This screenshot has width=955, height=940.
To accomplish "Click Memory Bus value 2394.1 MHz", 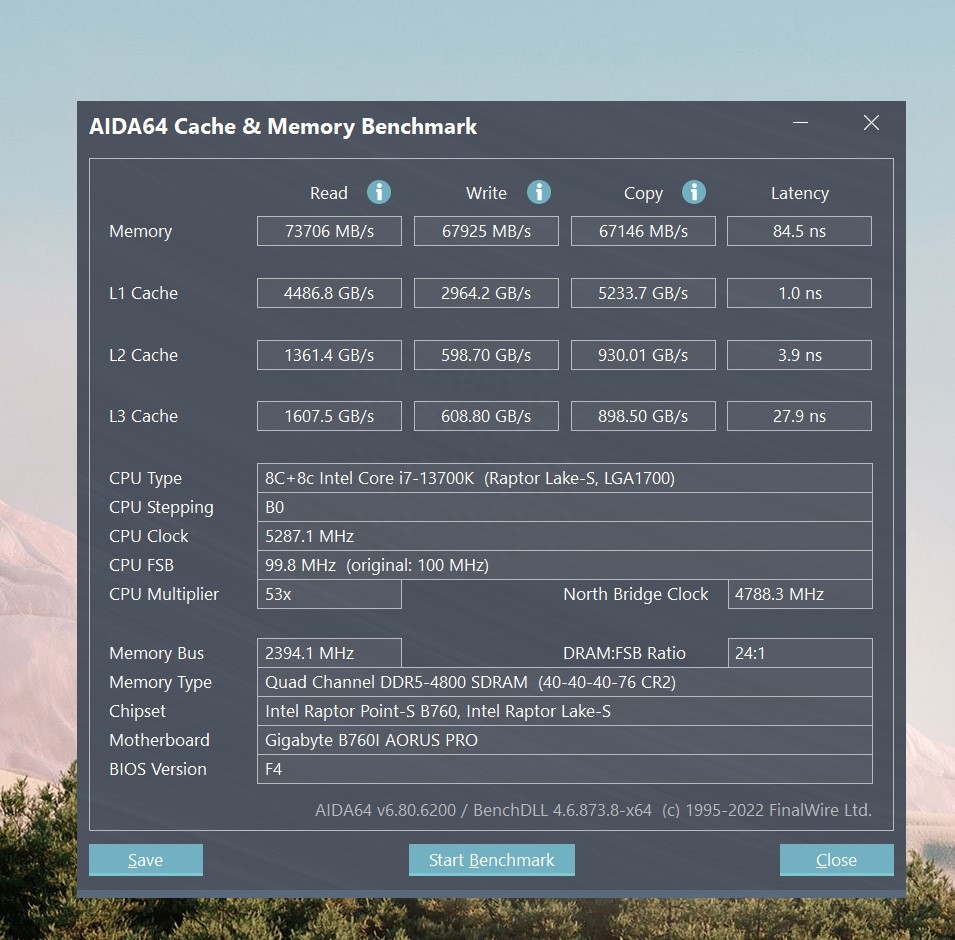I will click(329, 653).
